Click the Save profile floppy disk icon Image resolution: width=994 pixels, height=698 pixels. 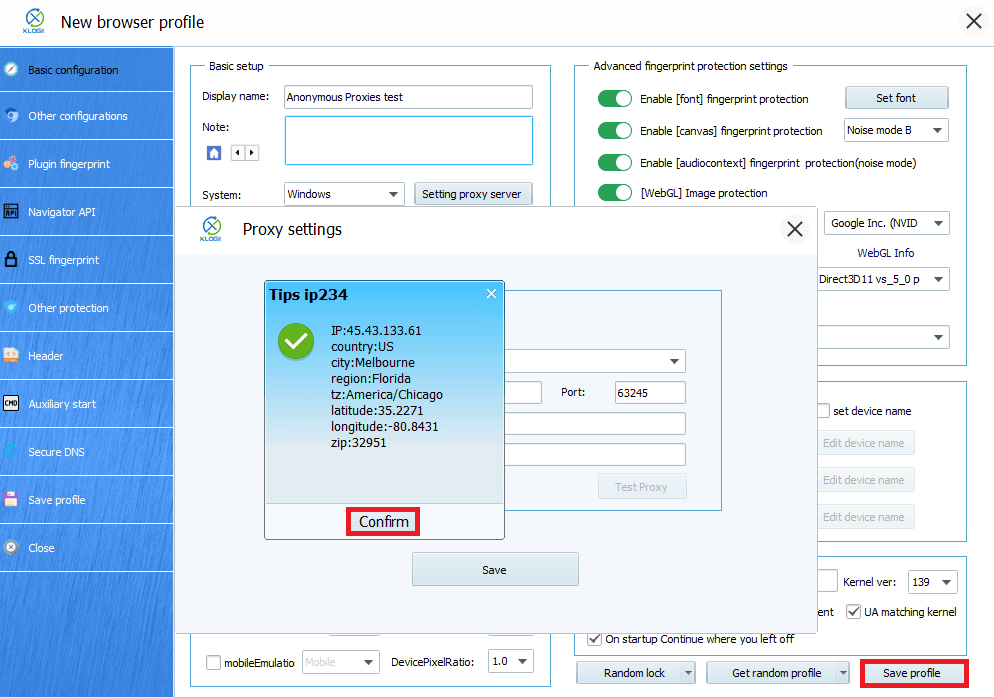point(14,499)
